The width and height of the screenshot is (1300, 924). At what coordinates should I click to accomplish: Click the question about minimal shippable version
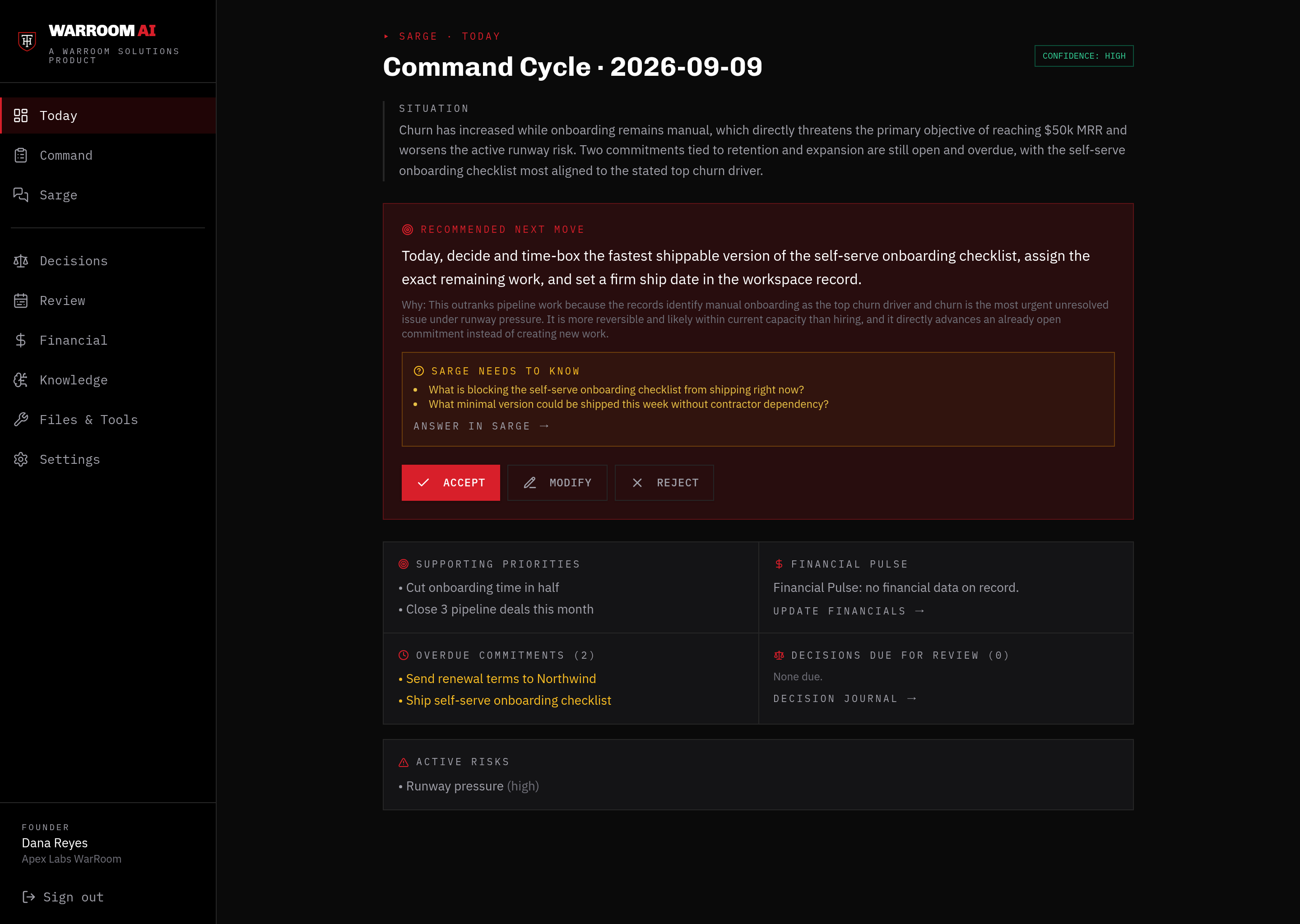click(628, 404)
